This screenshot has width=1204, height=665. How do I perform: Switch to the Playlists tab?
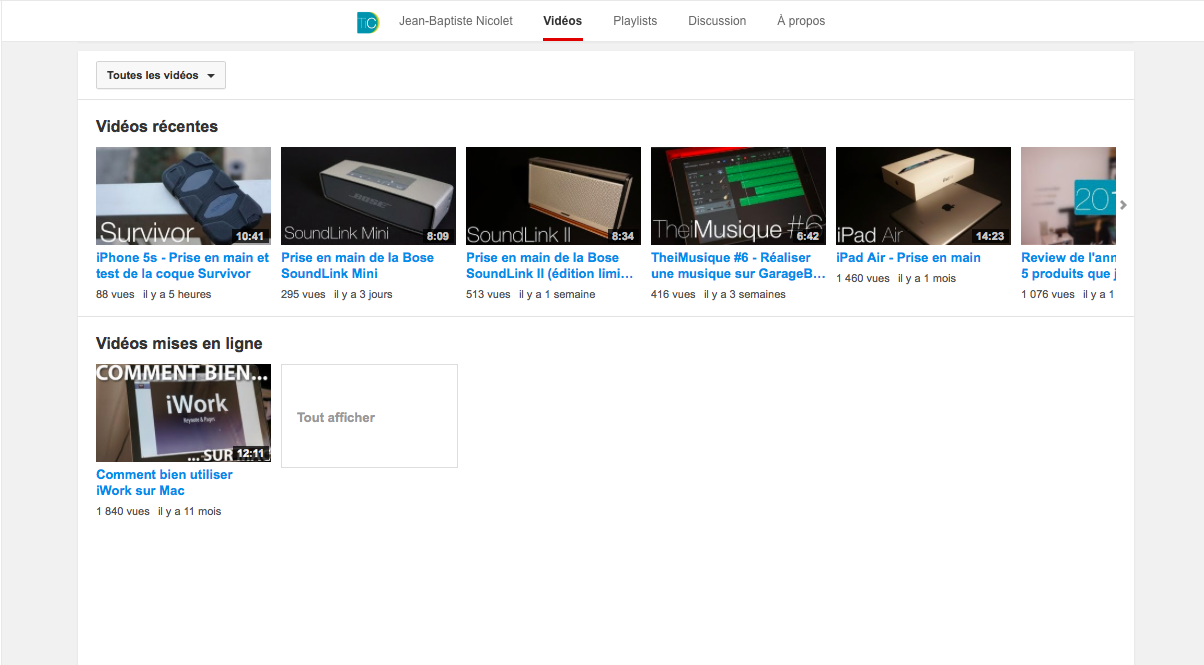(635, 21)
